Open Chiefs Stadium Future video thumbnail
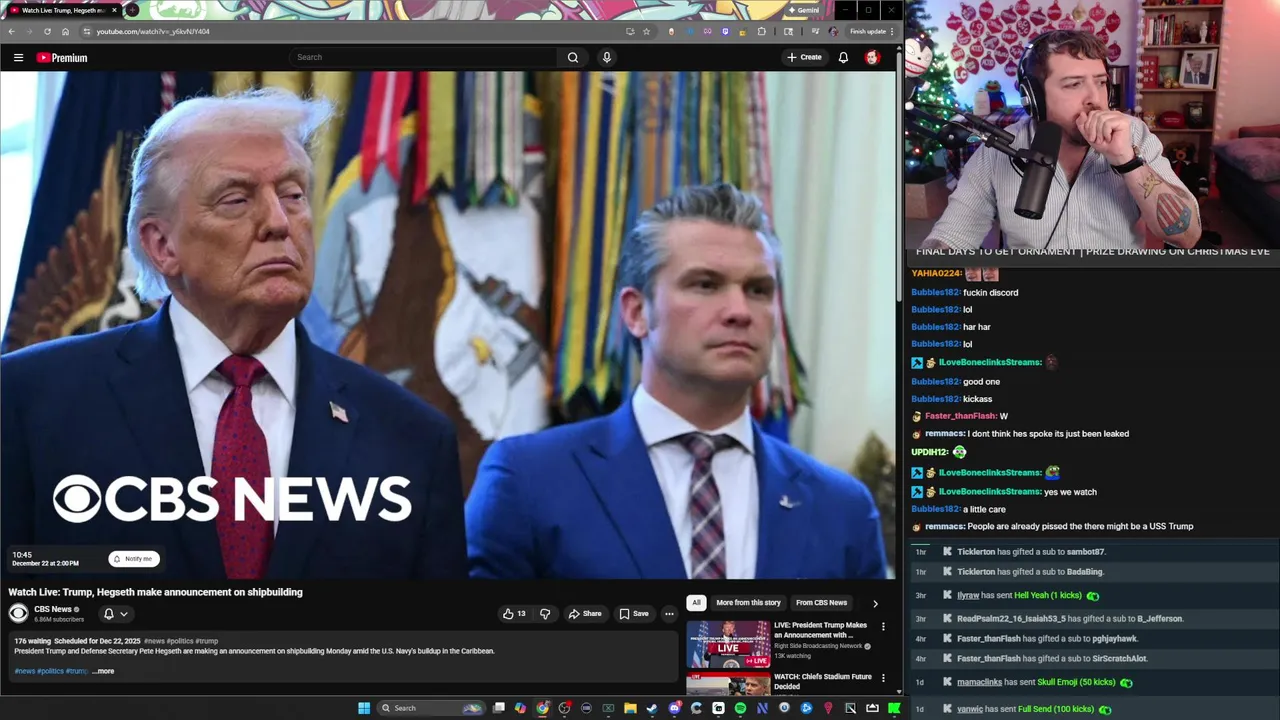 coord(727,684)
